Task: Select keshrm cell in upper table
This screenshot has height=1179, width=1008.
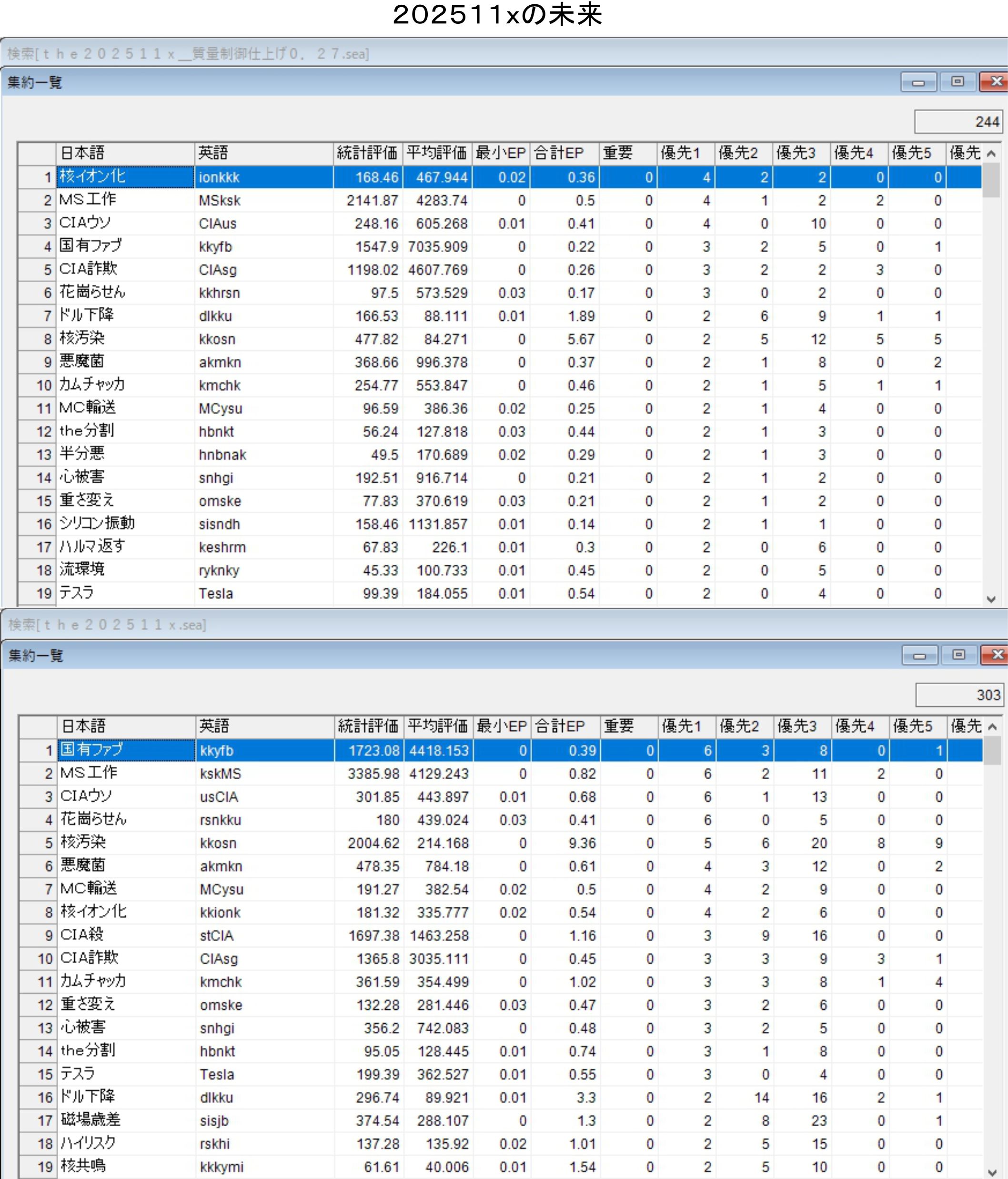Action: [263, 548]
